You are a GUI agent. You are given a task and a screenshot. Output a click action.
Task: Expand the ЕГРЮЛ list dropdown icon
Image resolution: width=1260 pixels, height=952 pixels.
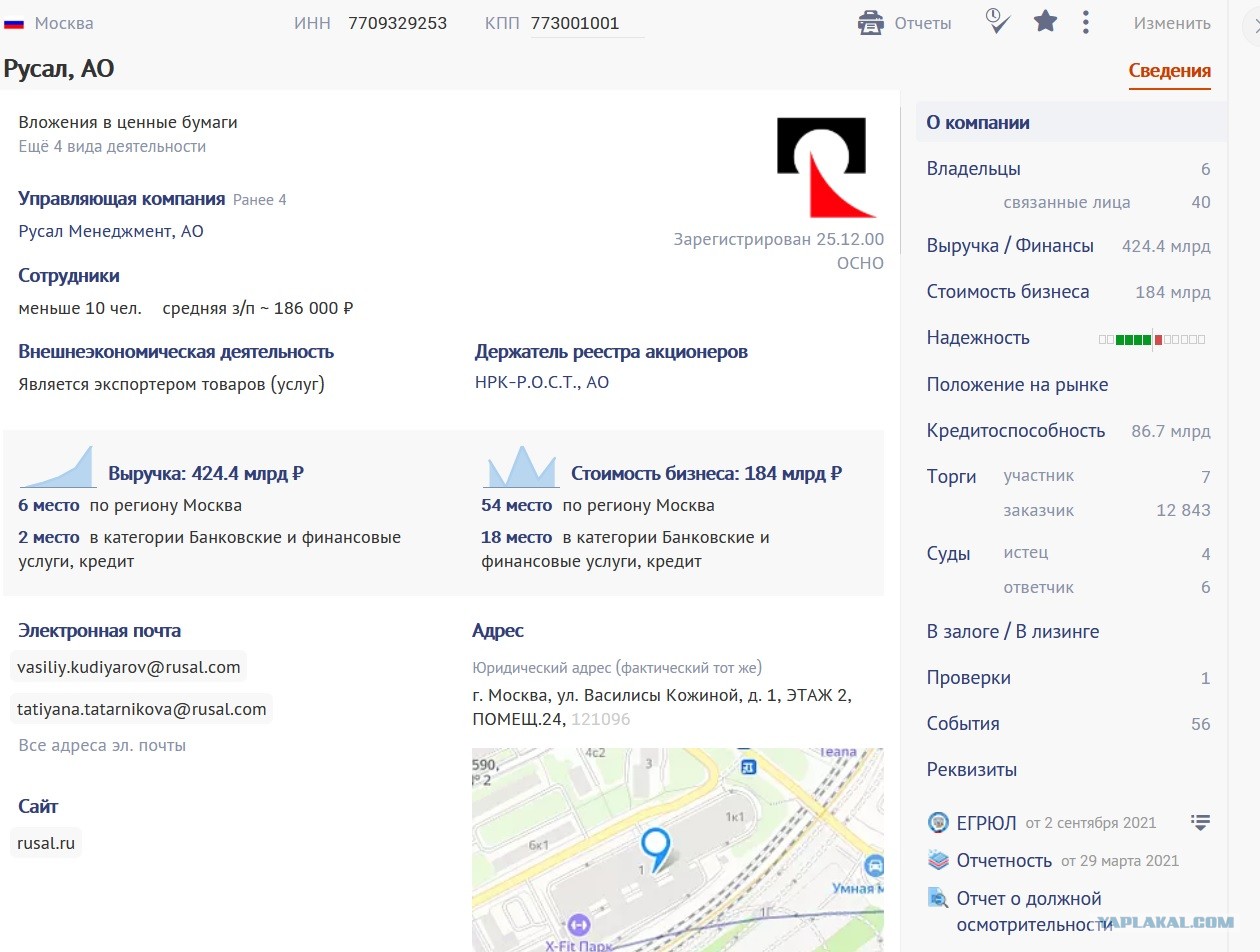tap(1201, 822)
